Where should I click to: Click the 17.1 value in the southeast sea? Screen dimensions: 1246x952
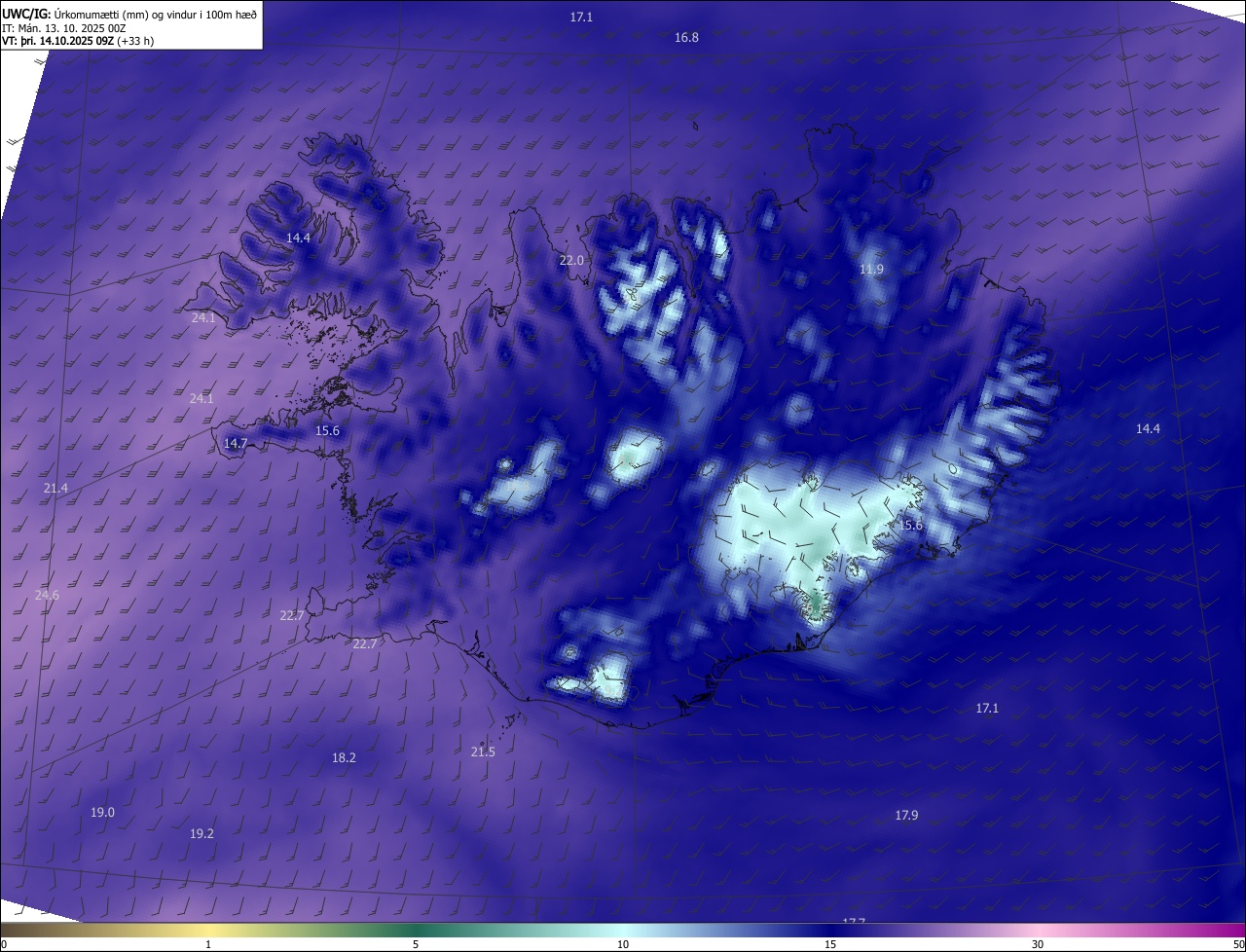(x=987, y=708)
